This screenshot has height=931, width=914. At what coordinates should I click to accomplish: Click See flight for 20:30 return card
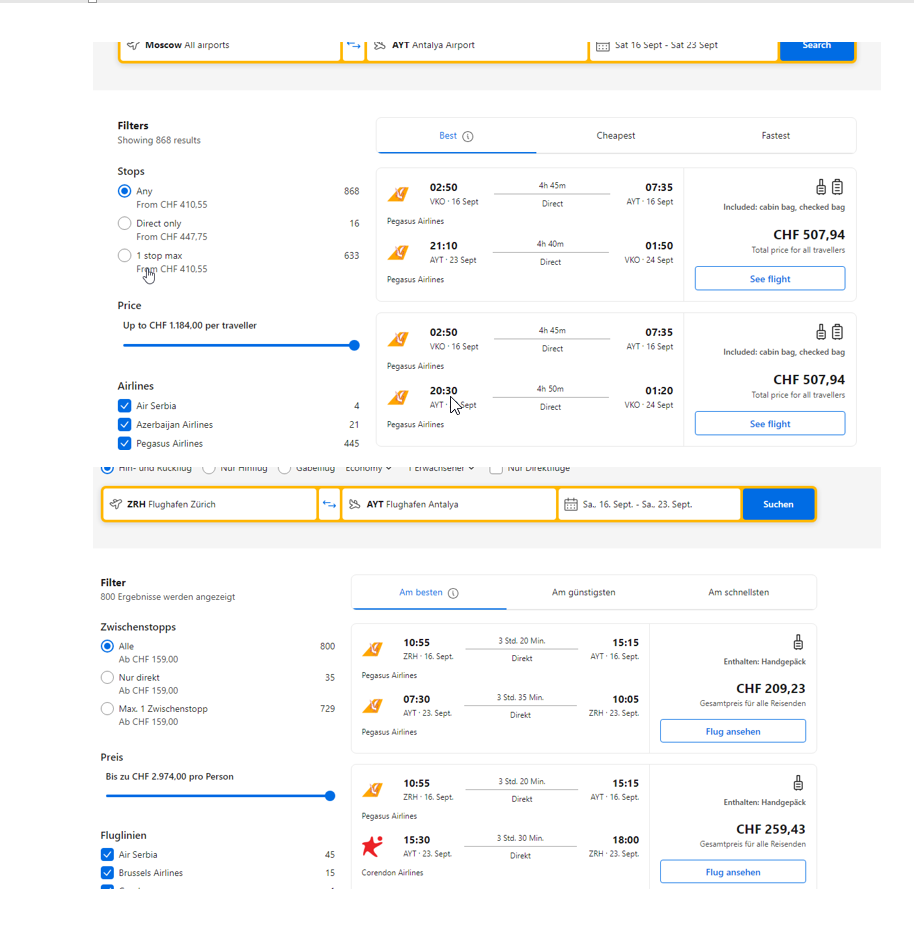point(770,423)
